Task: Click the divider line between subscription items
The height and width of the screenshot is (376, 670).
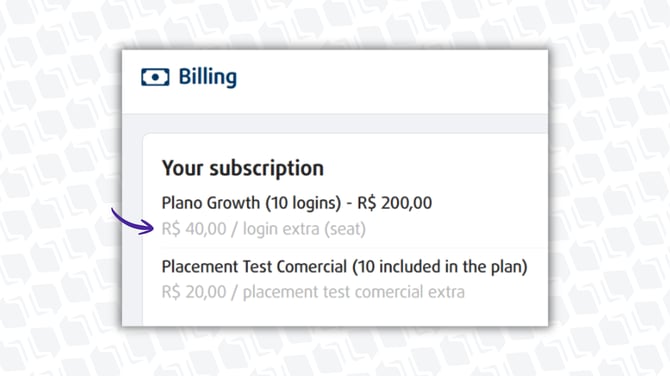Action: click(x=355, y=247)
